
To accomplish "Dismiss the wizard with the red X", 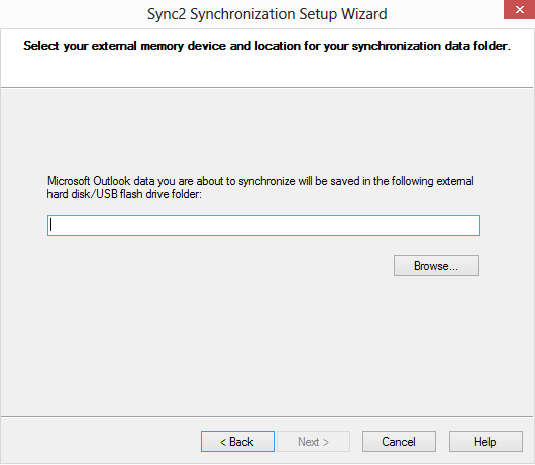I will (x=519, y=9).
